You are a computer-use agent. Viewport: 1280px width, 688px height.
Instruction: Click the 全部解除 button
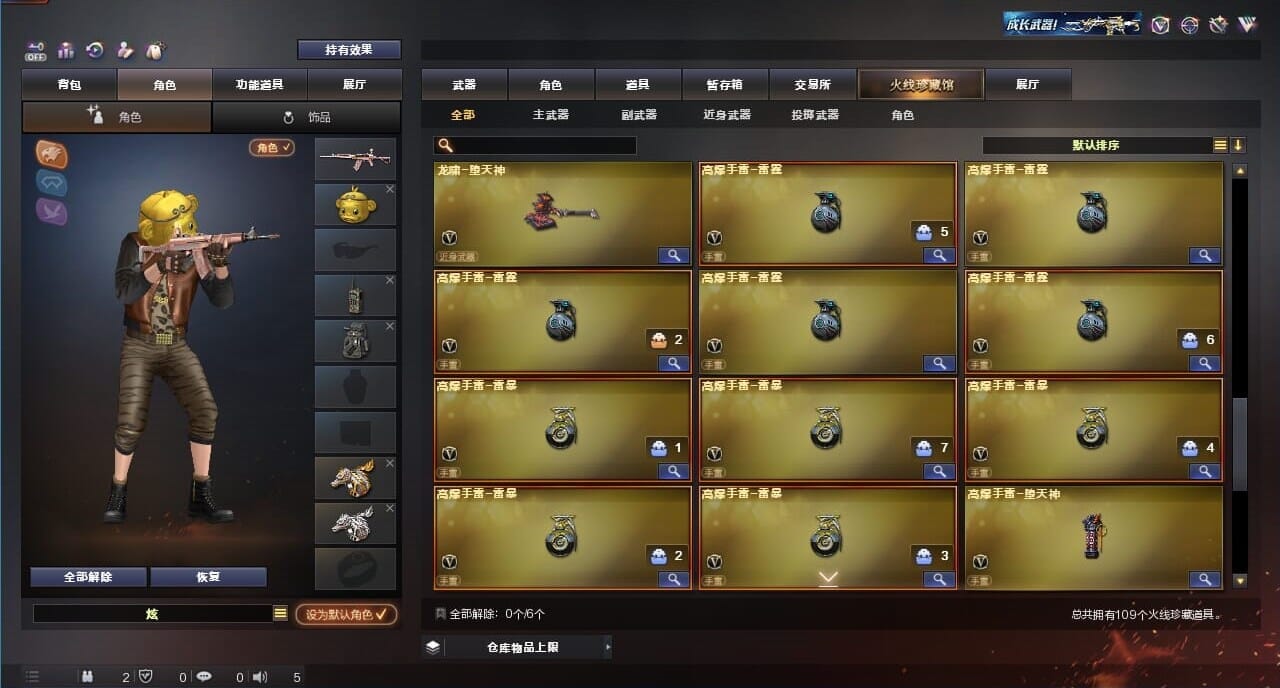(x=88, y=577)
